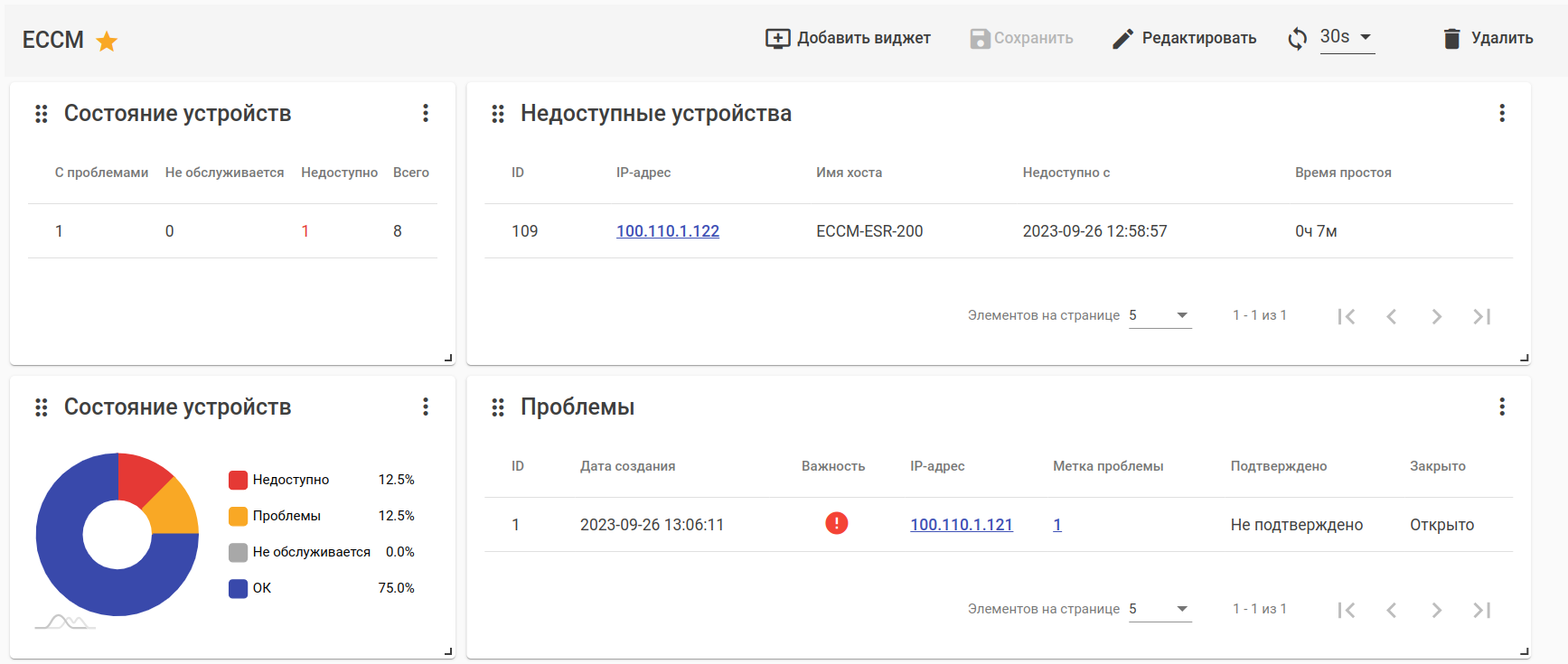Open three-dot menu of the Problems widget
Viewport: 1568px width, 664px height.
click(1502, 407)
